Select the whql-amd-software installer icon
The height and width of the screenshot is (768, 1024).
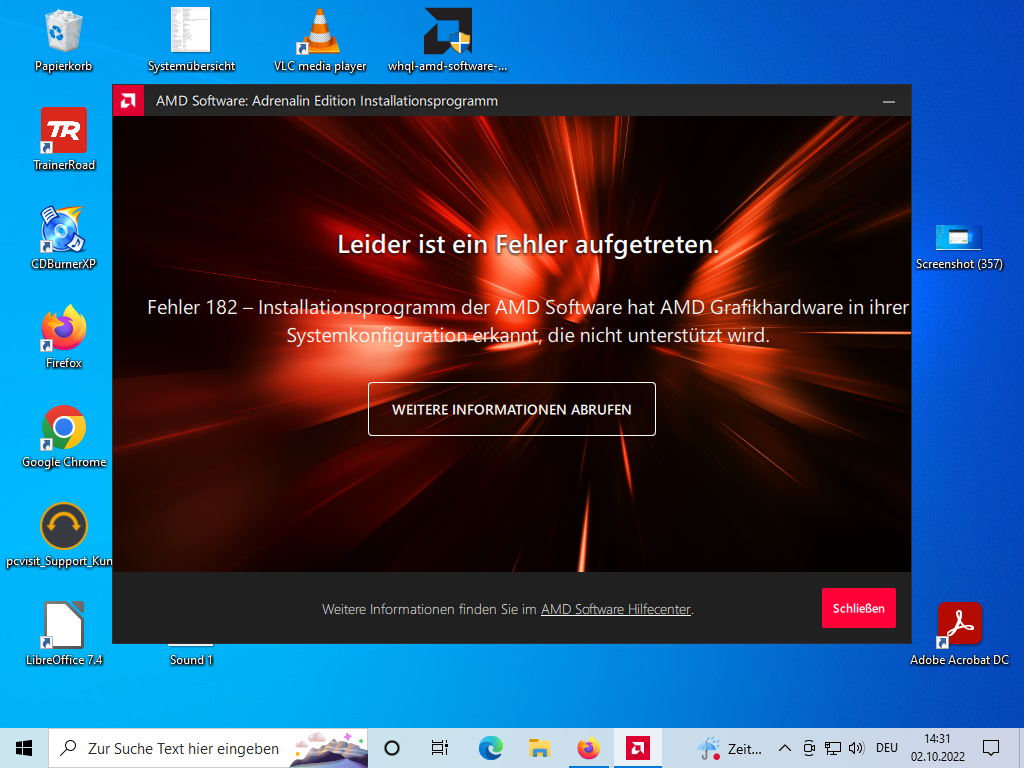[447, 40]
